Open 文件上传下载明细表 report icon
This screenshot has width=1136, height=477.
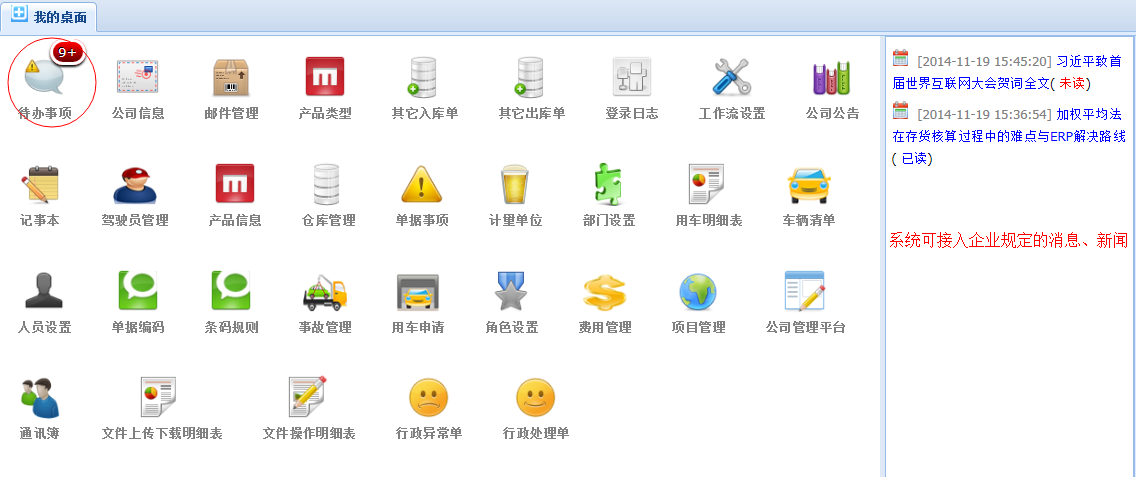[160, 398]
